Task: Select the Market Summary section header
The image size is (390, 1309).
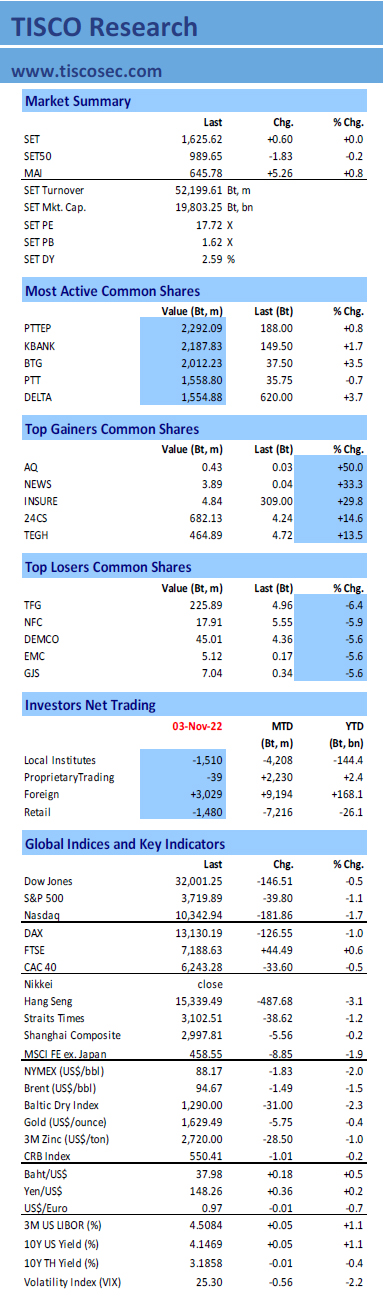Action: tap(78, 101)
